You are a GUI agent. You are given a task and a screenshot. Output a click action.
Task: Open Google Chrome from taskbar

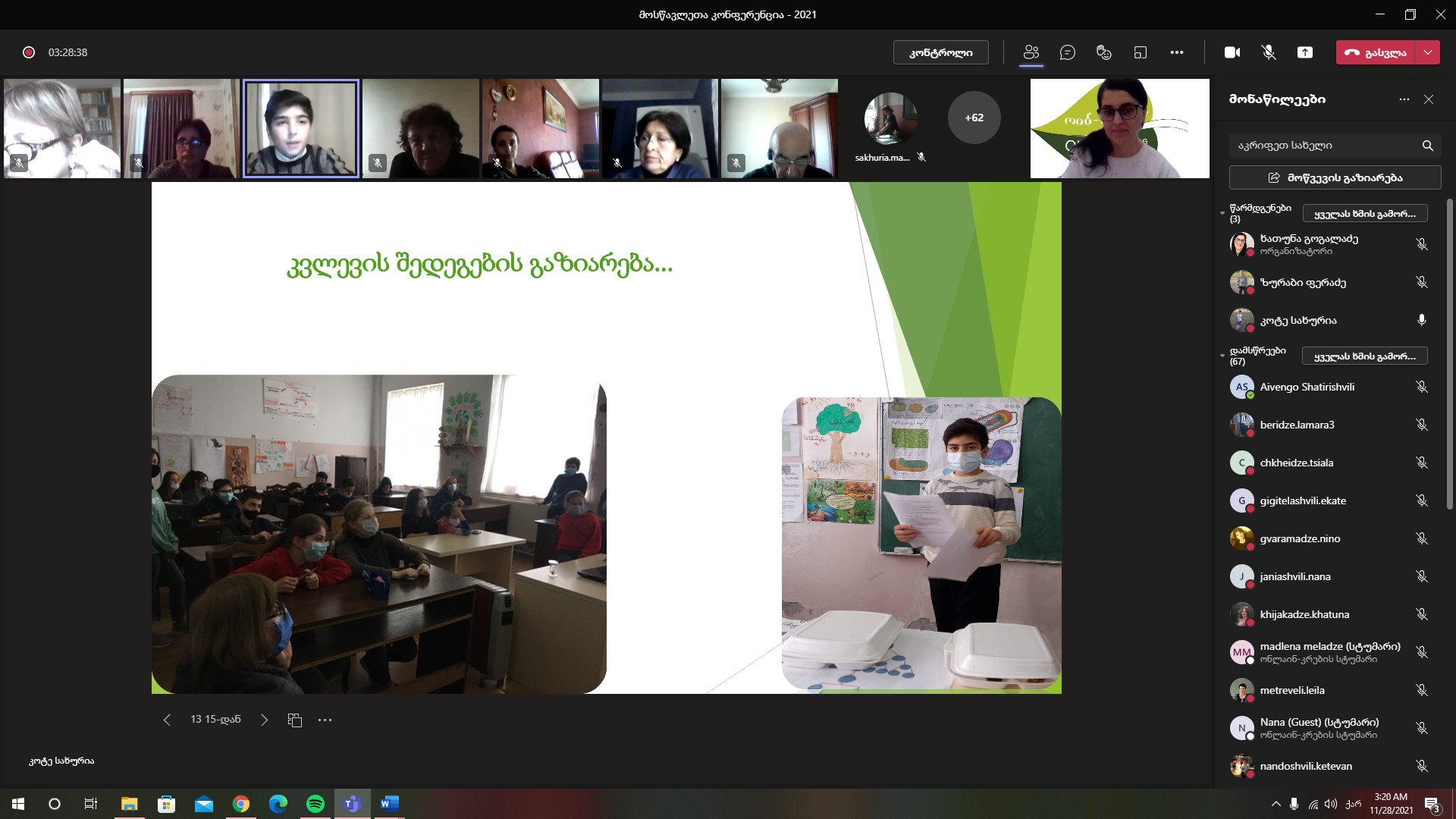pos(241,804)
